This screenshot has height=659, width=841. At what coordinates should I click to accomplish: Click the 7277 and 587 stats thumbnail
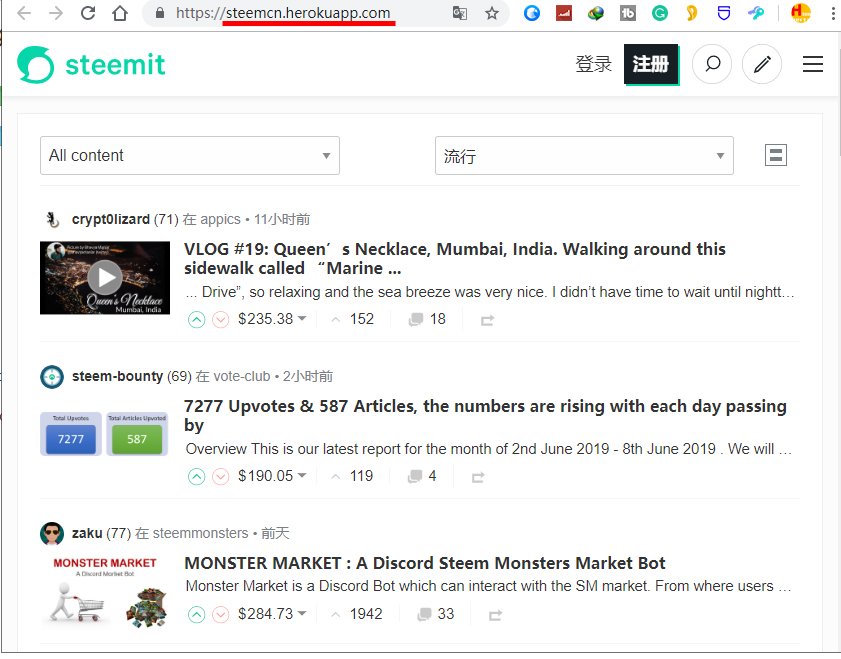105,434
